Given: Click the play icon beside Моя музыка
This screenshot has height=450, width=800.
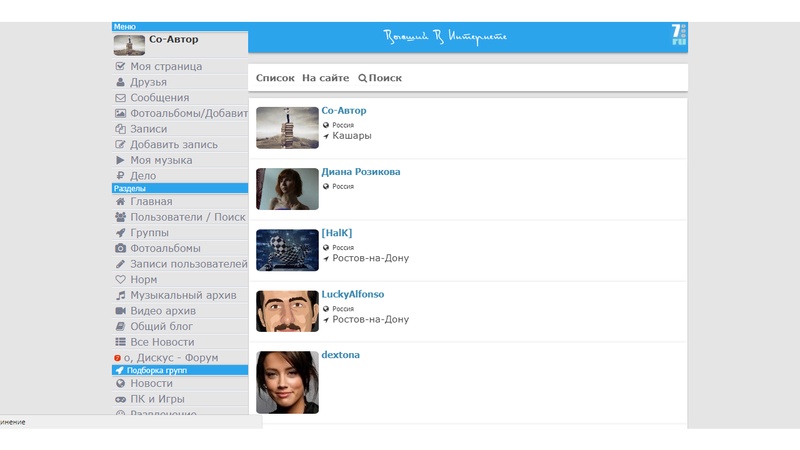Looking at the screenshot, I should point(121,160).
